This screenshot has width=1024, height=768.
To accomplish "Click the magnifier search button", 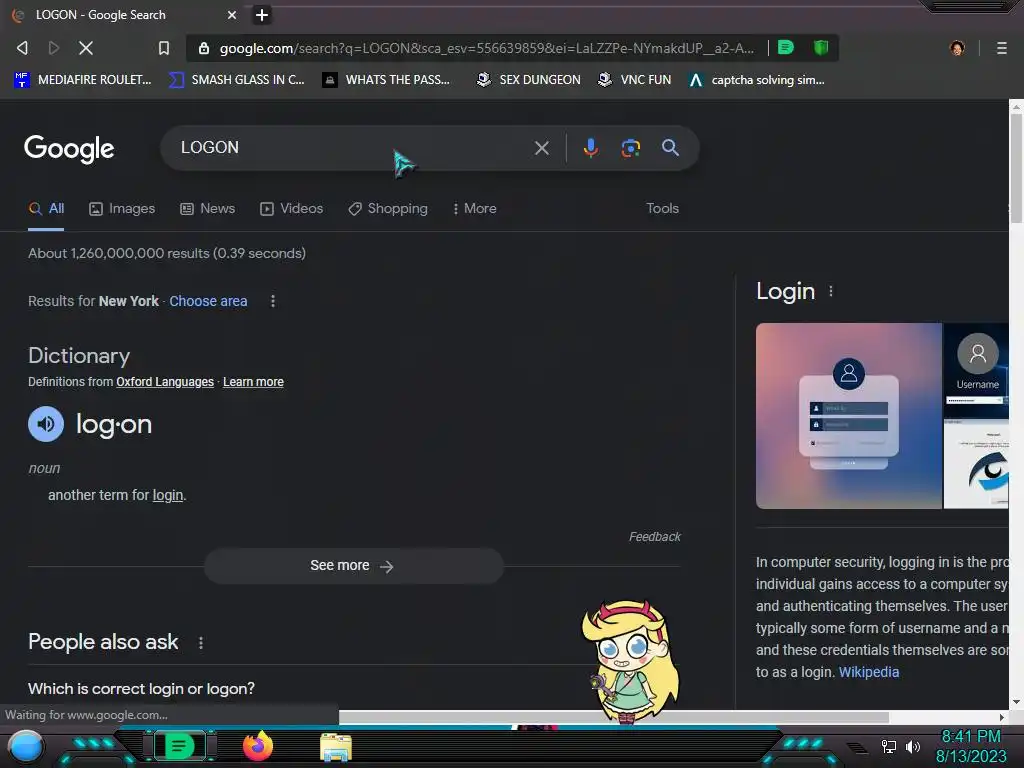I will coord(670,148).
